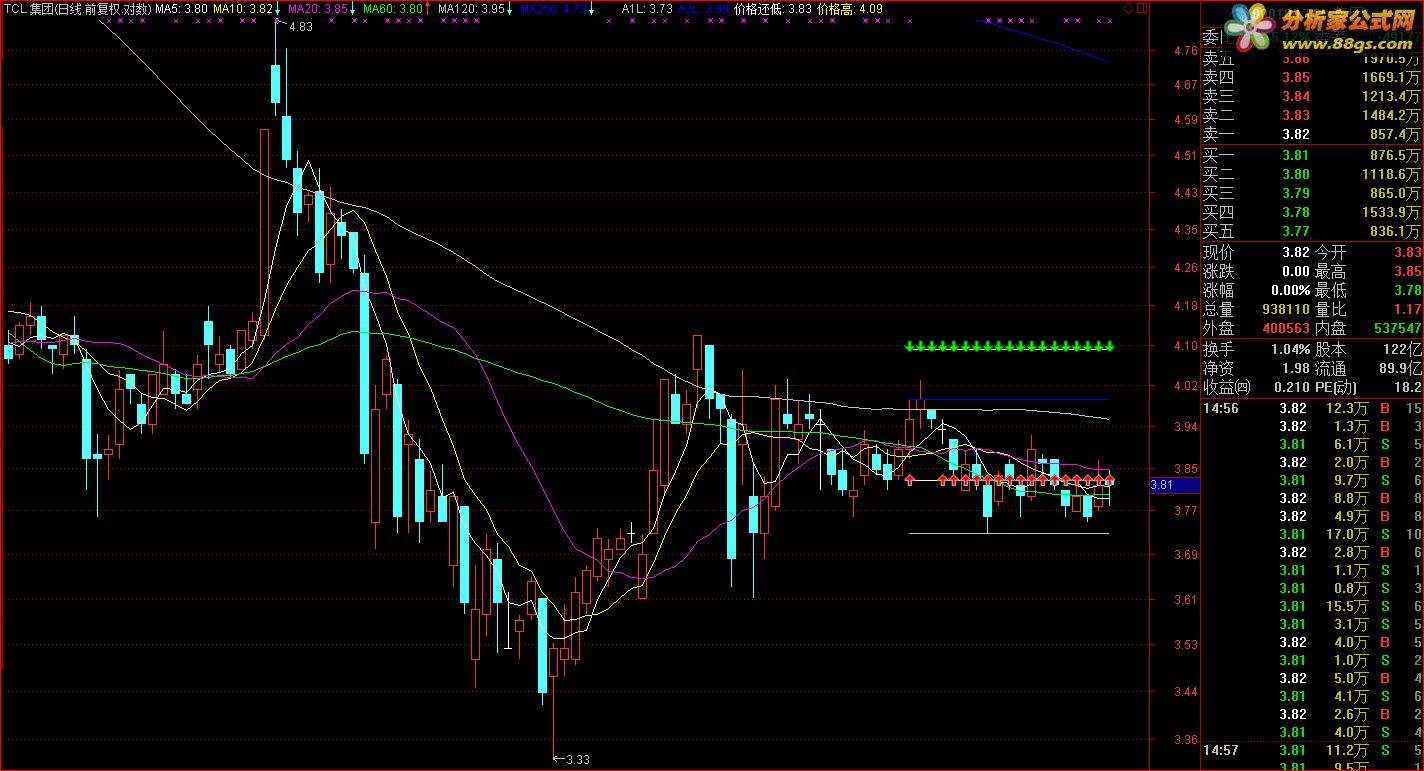Screen dimensions: 1424x771
Task: Click the 买一 bid row priced 3.81
Action: coord(1311,155)
